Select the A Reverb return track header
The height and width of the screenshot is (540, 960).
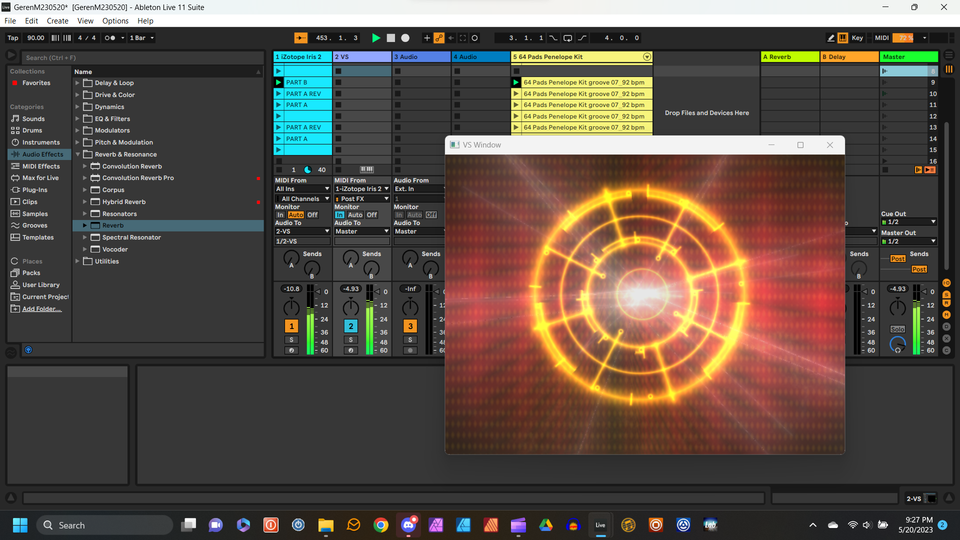tap(790, 57)
